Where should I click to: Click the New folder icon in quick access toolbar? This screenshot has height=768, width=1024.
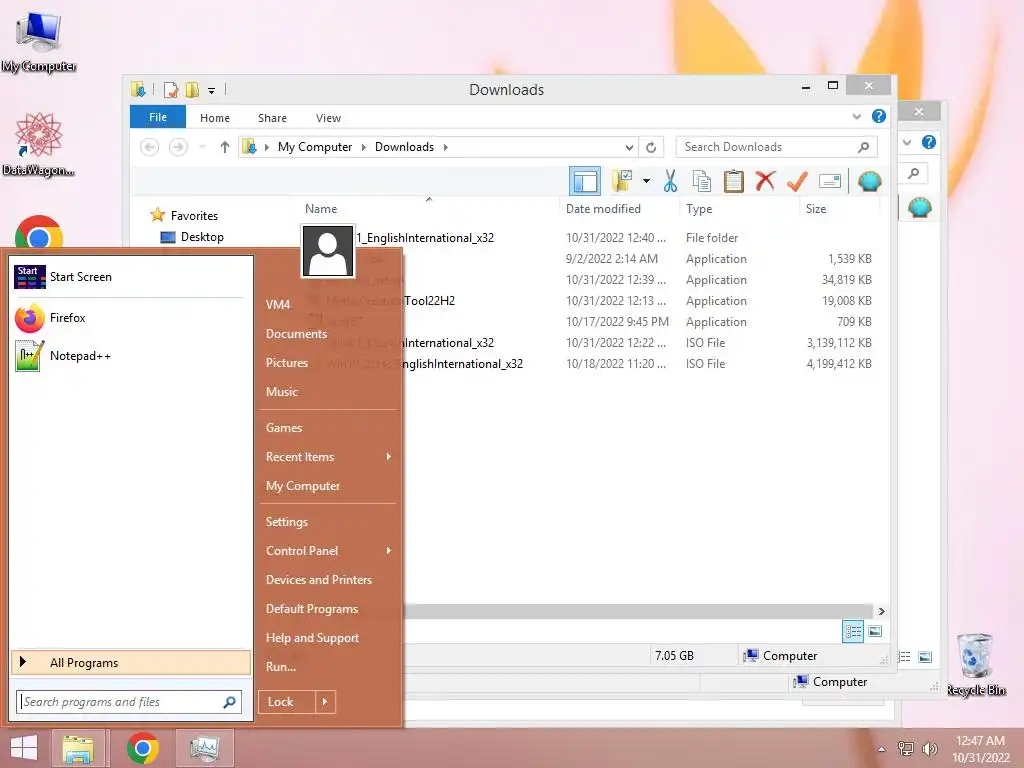pyautogui.click(x=192, y=89)
